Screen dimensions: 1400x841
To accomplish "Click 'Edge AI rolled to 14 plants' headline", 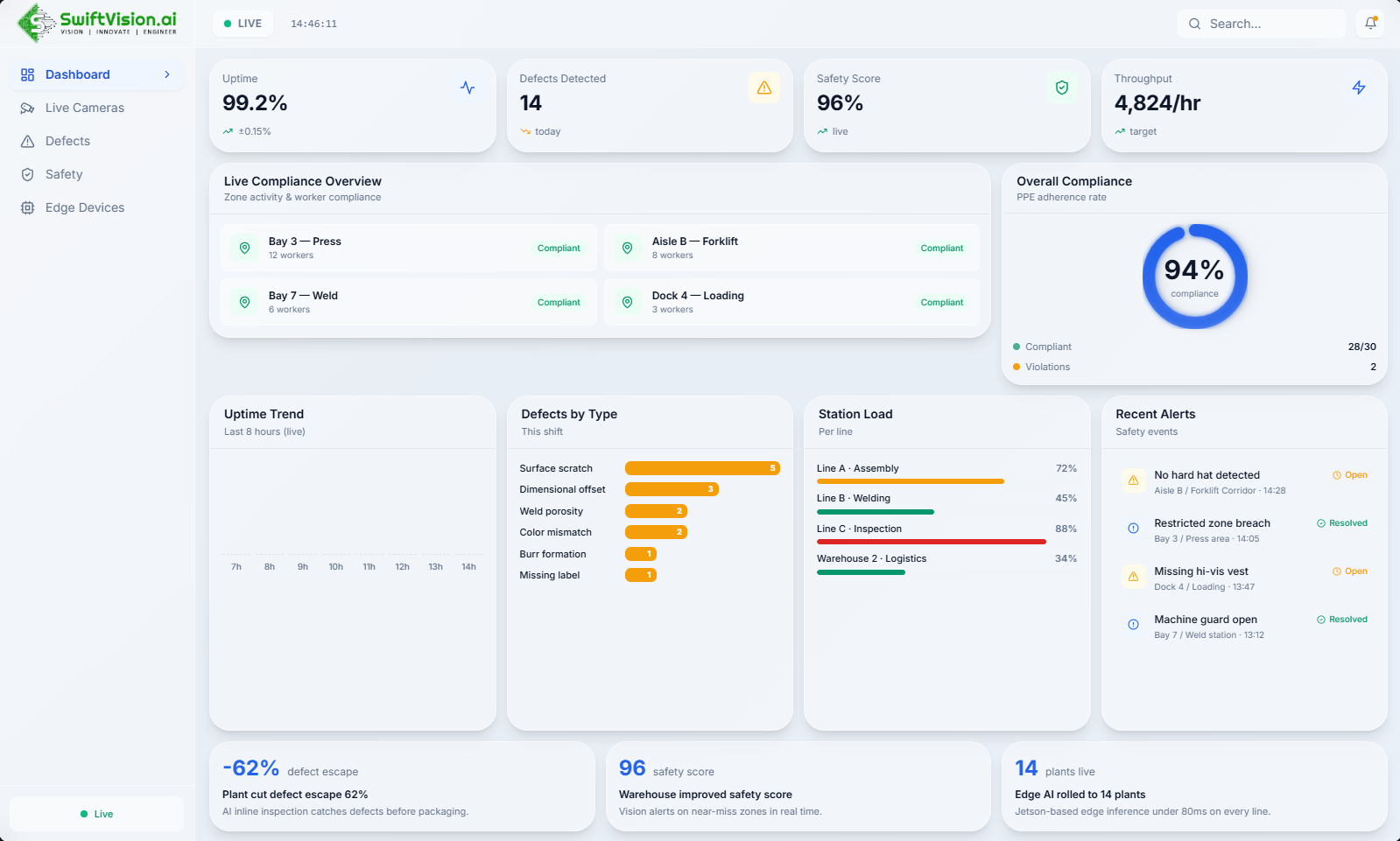I will click(x=1080, y=795).
